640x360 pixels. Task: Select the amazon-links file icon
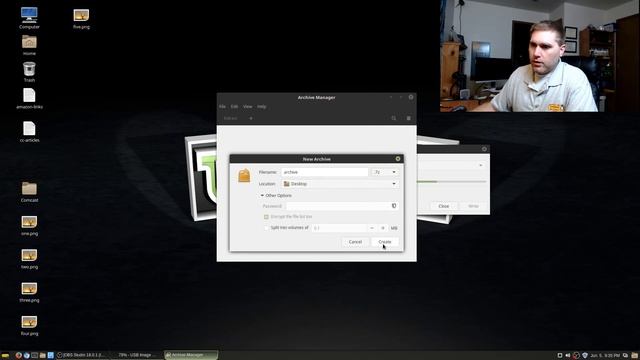[x=29, y=99]
